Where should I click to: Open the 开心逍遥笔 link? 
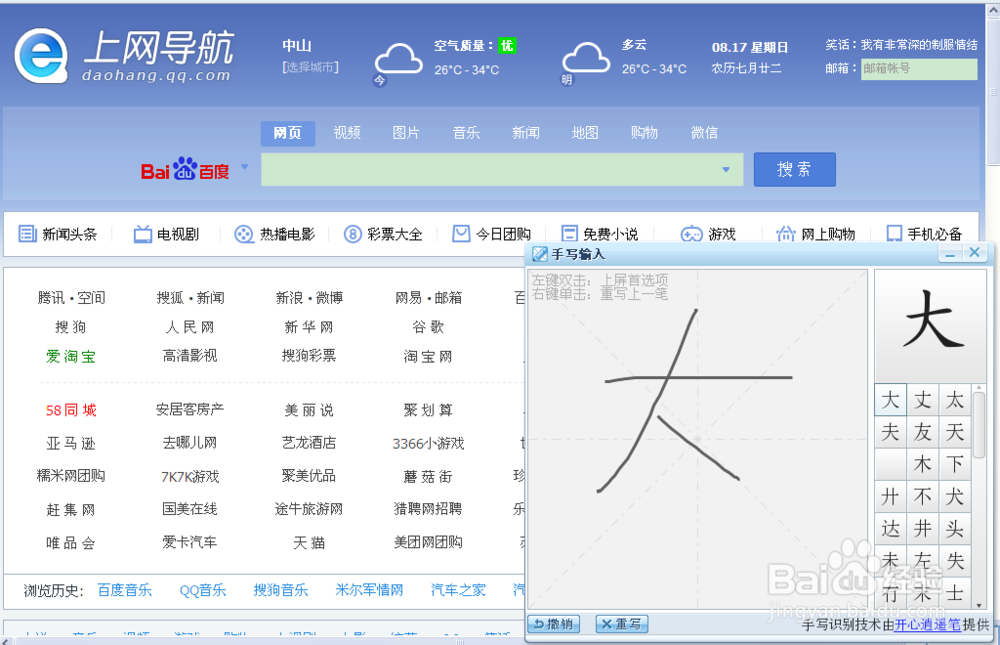[927, 625]
